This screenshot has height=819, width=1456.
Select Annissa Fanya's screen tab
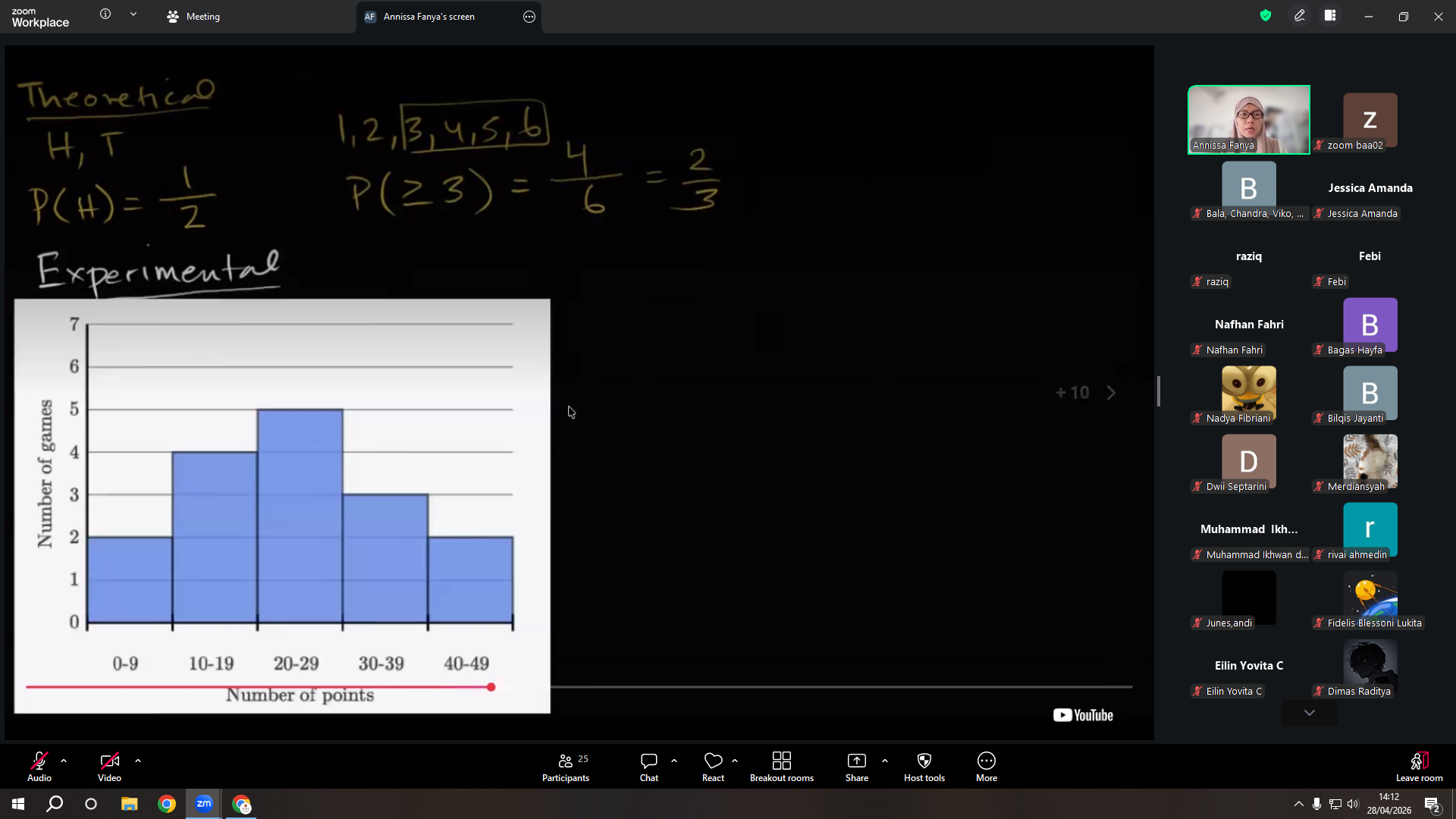(429, 17)
